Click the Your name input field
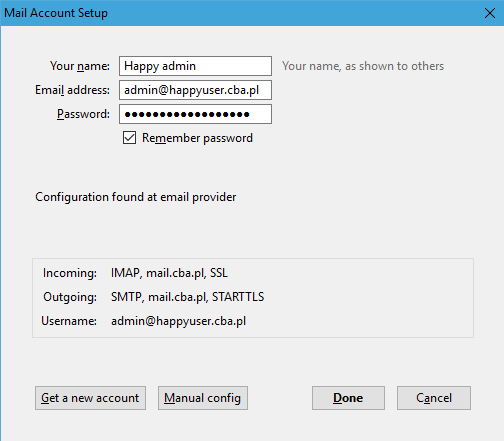The height and width of the screenshot is (441, 504). click(x=195, y=66)
